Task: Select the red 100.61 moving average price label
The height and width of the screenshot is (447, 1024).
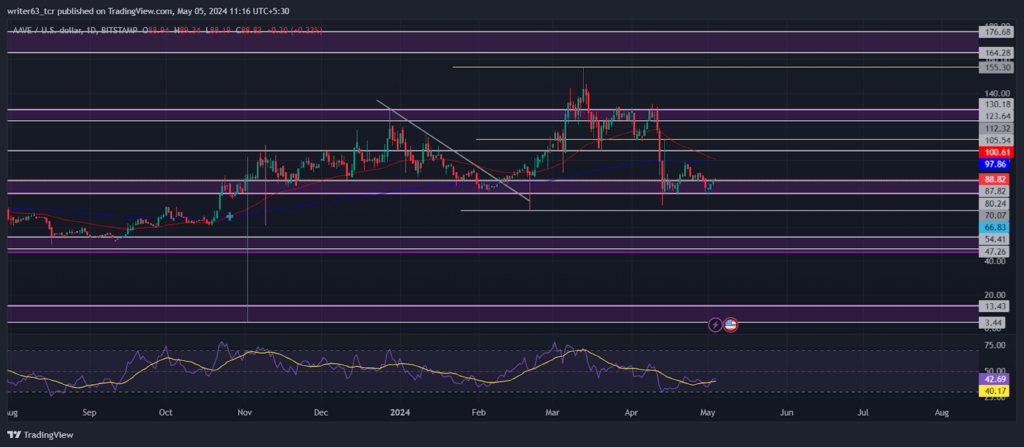Action: [998, 152]
